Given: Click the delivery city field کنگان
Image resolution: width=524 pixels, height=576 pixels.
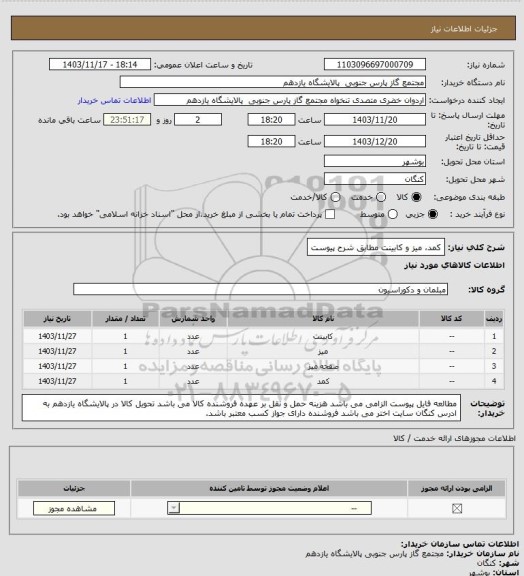Looking at the screenshot, I should pyautogui.click(x=375, y=179).
